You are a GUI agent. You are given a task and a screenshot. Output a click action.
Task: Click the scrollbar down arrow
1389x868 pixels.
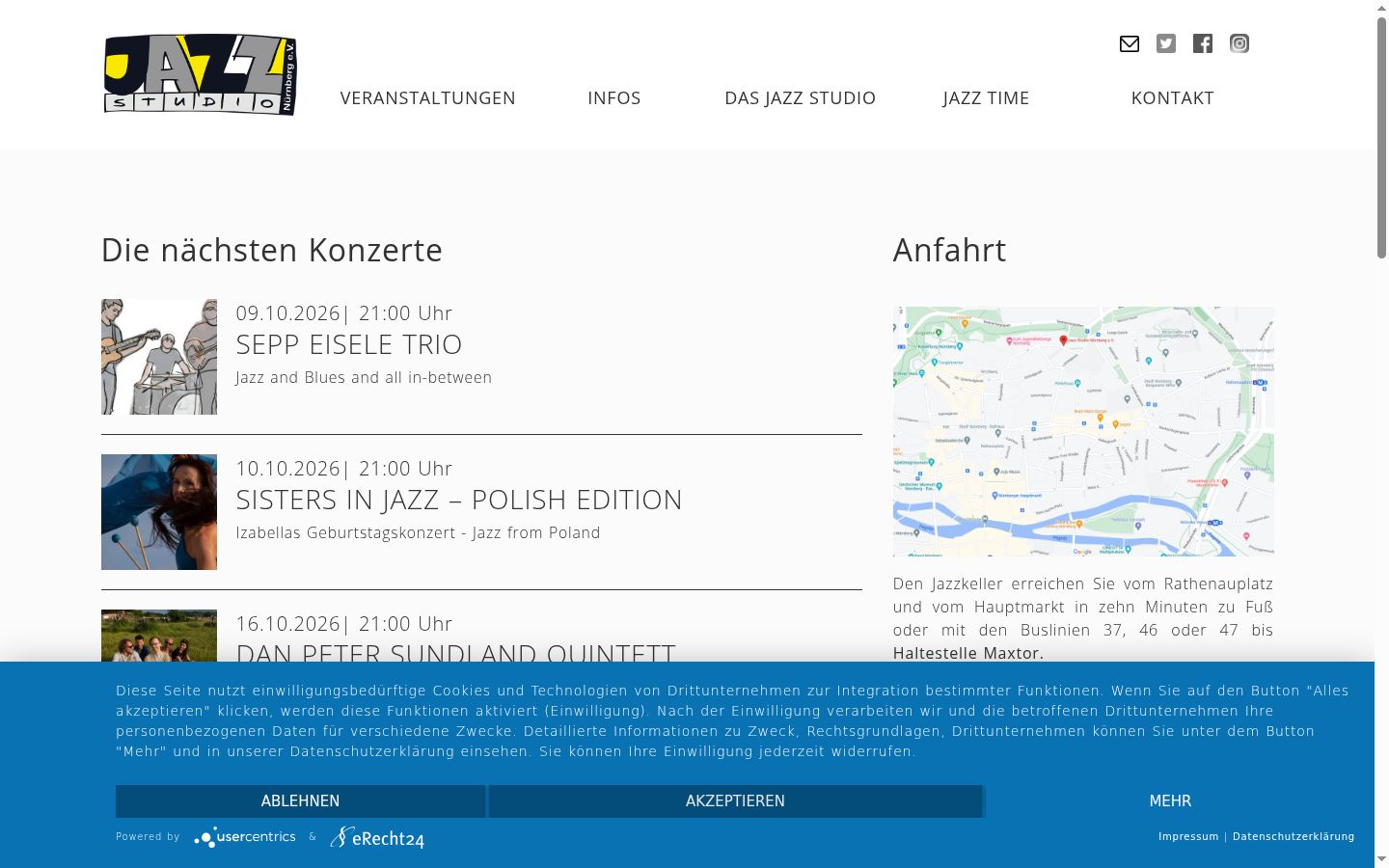[x=1381, y=859]
